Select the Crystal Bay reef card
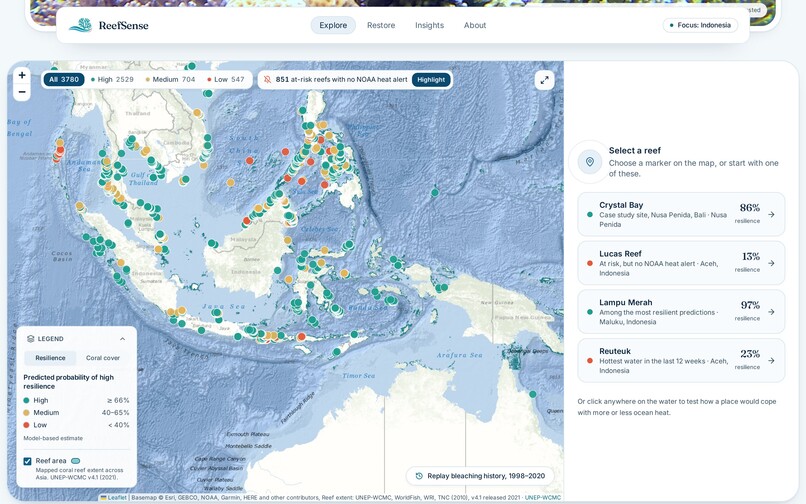The height and width of the screenshot is (504, 806). point(681,214)
